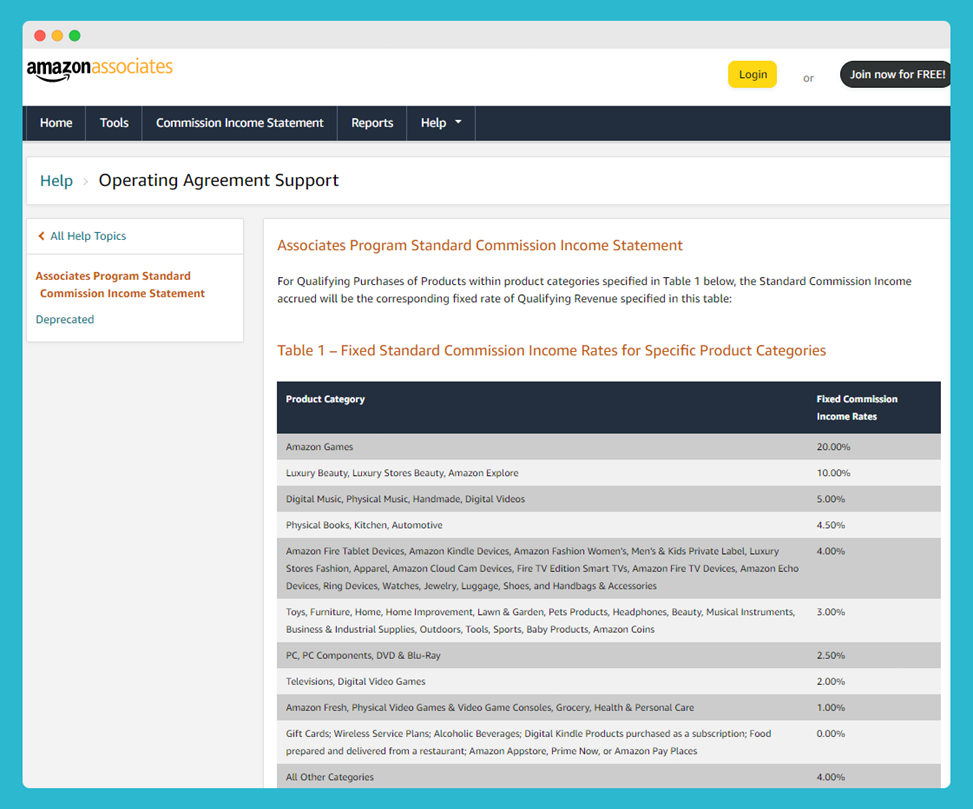
Task: Click the 1.00% rate cell
Action: click(831, 707)
